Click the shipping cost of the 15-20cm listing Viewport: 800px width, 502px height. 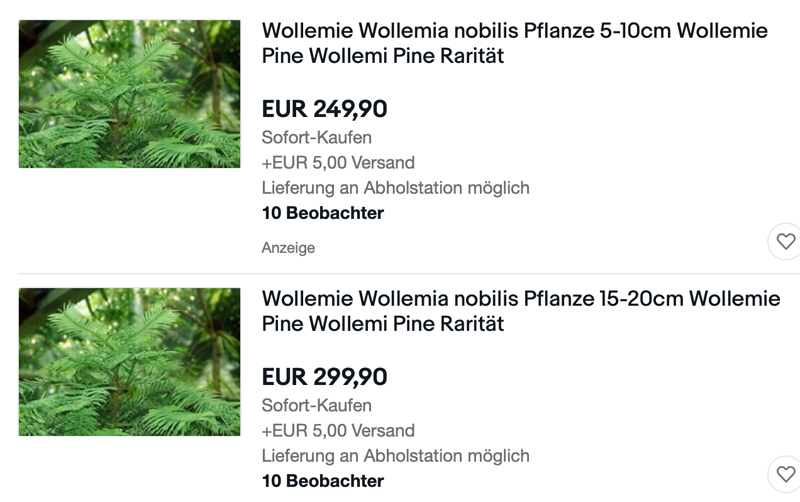[338, 431]
